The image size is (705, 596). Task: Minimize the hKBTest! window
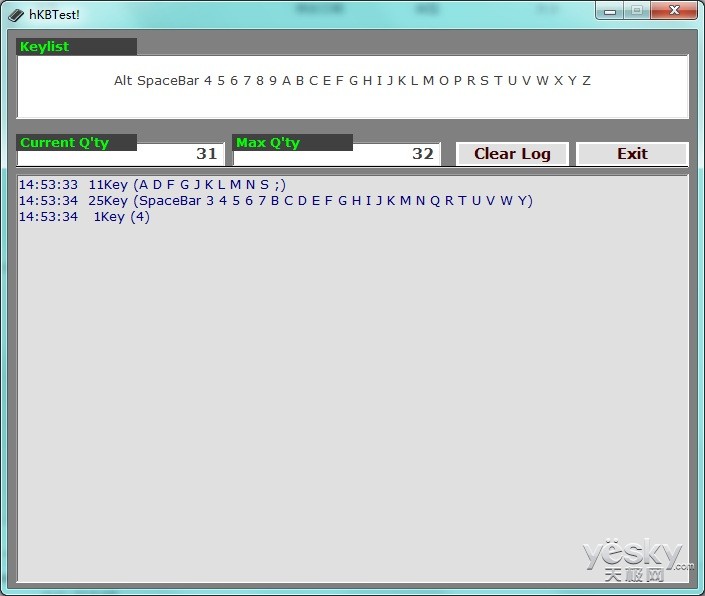click(610, 11)
